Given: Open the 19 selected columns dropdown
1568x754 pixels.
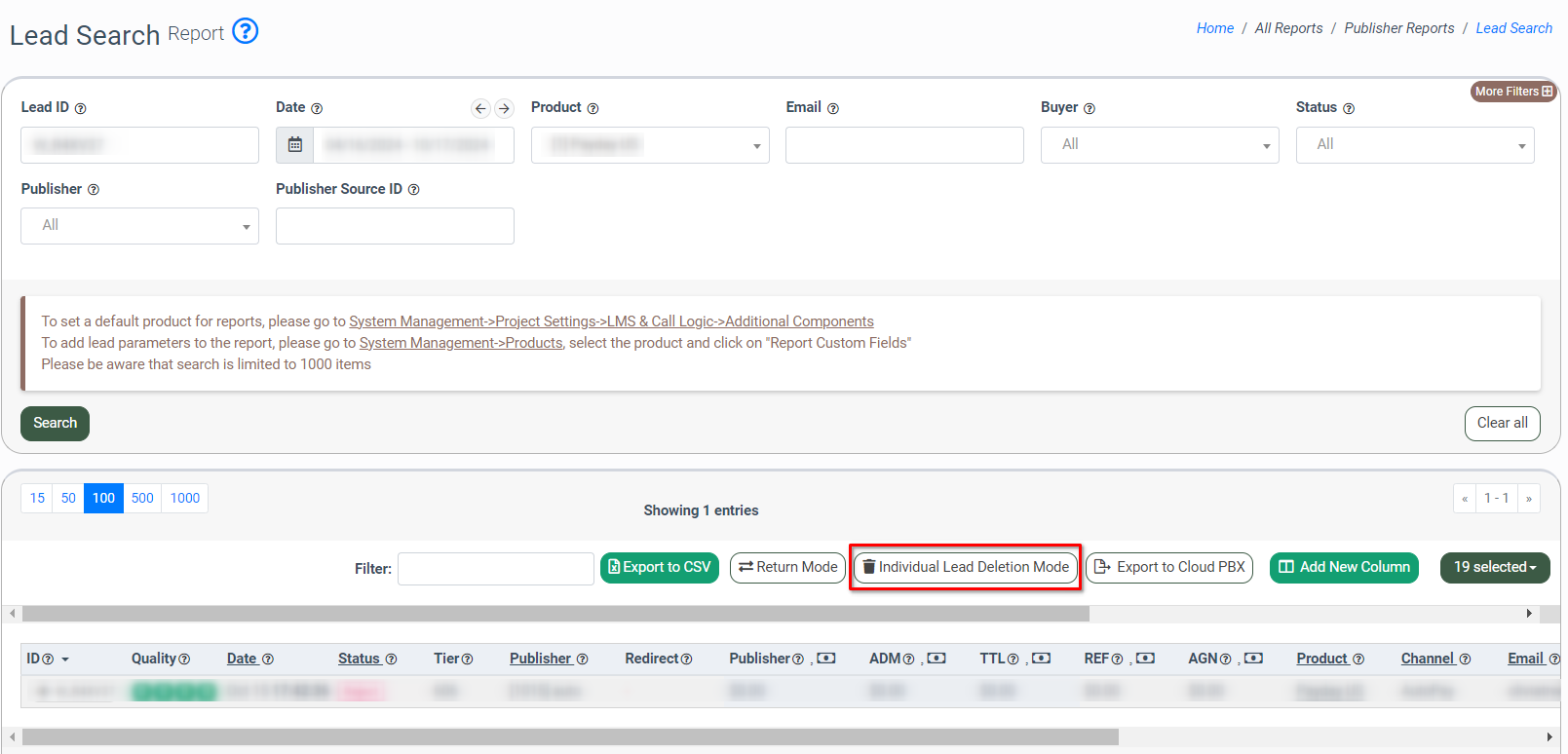Looking at the screenshot, I should point(1494,567).
